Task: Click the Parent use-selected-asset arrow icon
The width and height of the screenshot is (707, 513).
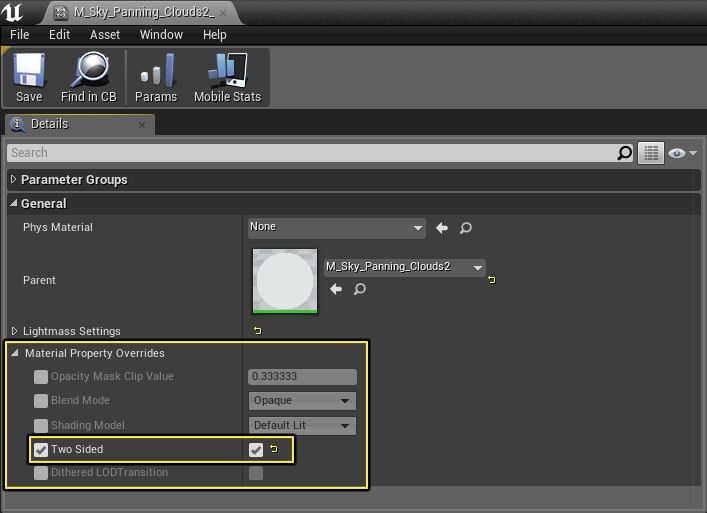Action: tap(336, 289)
